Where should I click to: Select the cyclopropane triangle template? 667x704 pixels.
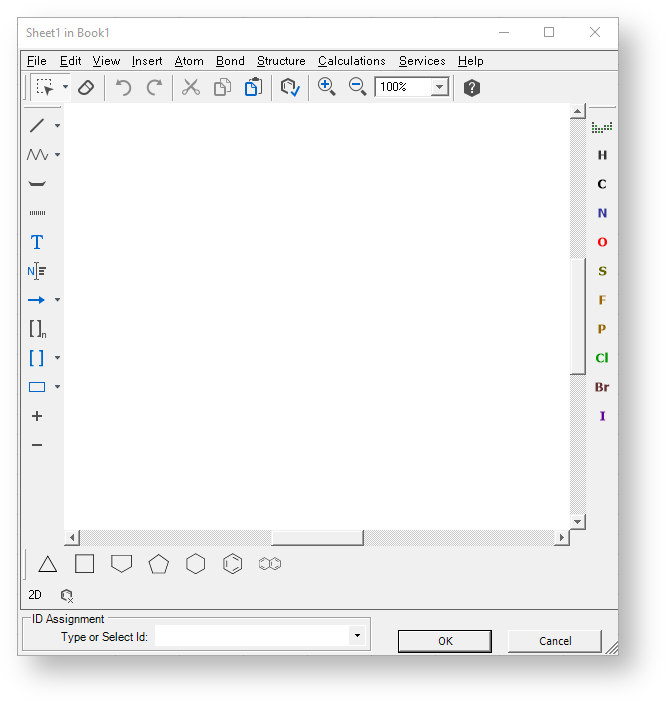tap(47, 564)
